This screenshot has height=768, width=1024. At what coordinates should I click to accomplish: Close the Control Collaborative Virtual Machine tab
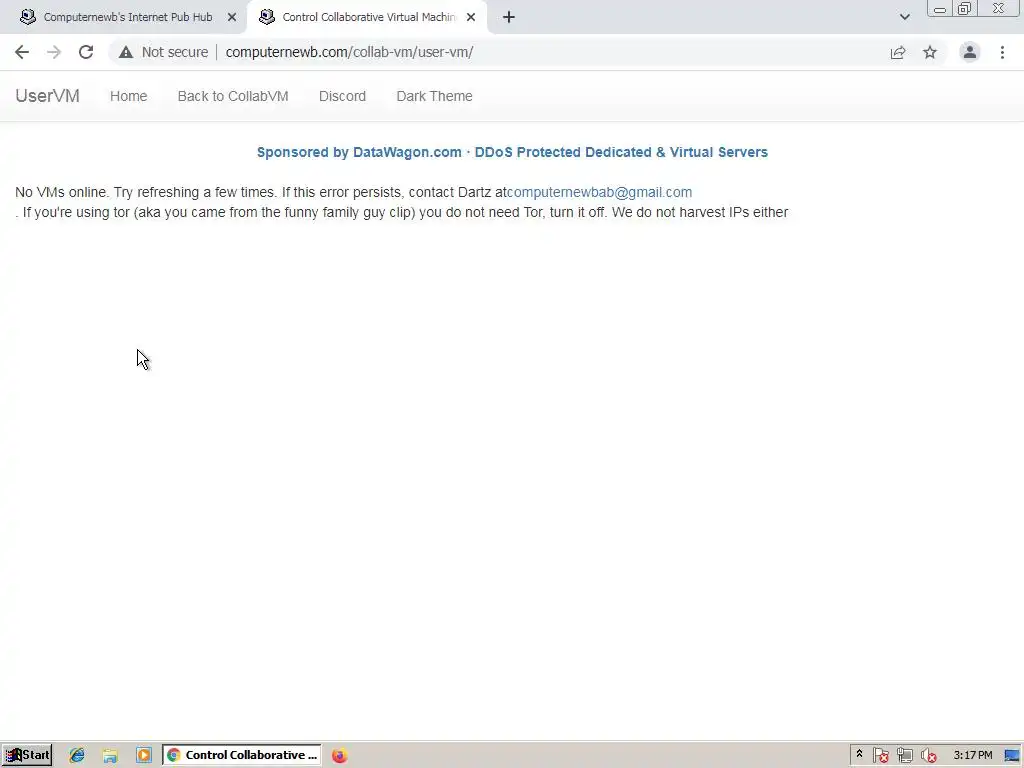click(x=471, y=17)
